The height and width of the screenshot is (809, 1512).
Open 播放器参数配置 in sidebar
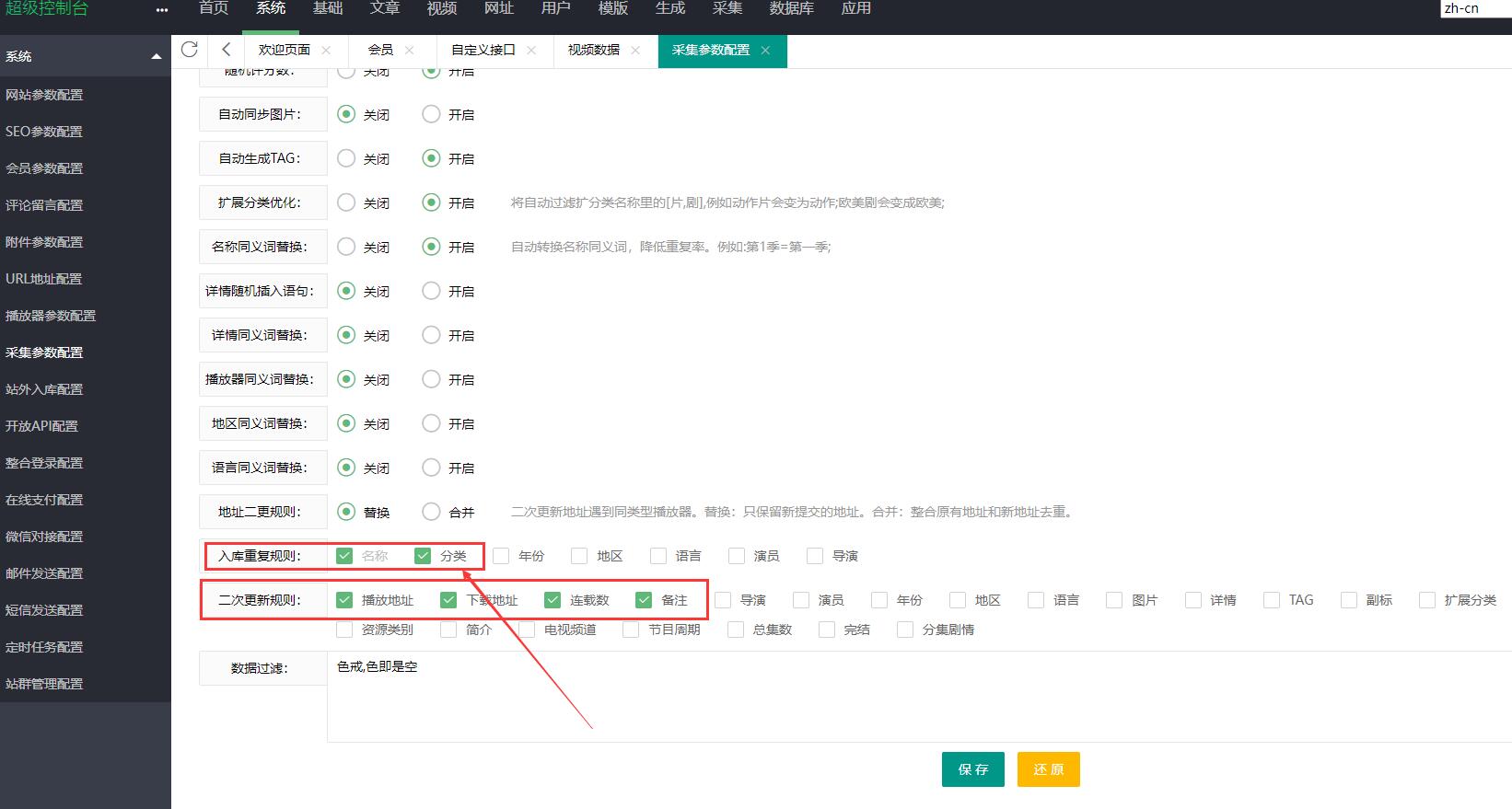[51, 316]
